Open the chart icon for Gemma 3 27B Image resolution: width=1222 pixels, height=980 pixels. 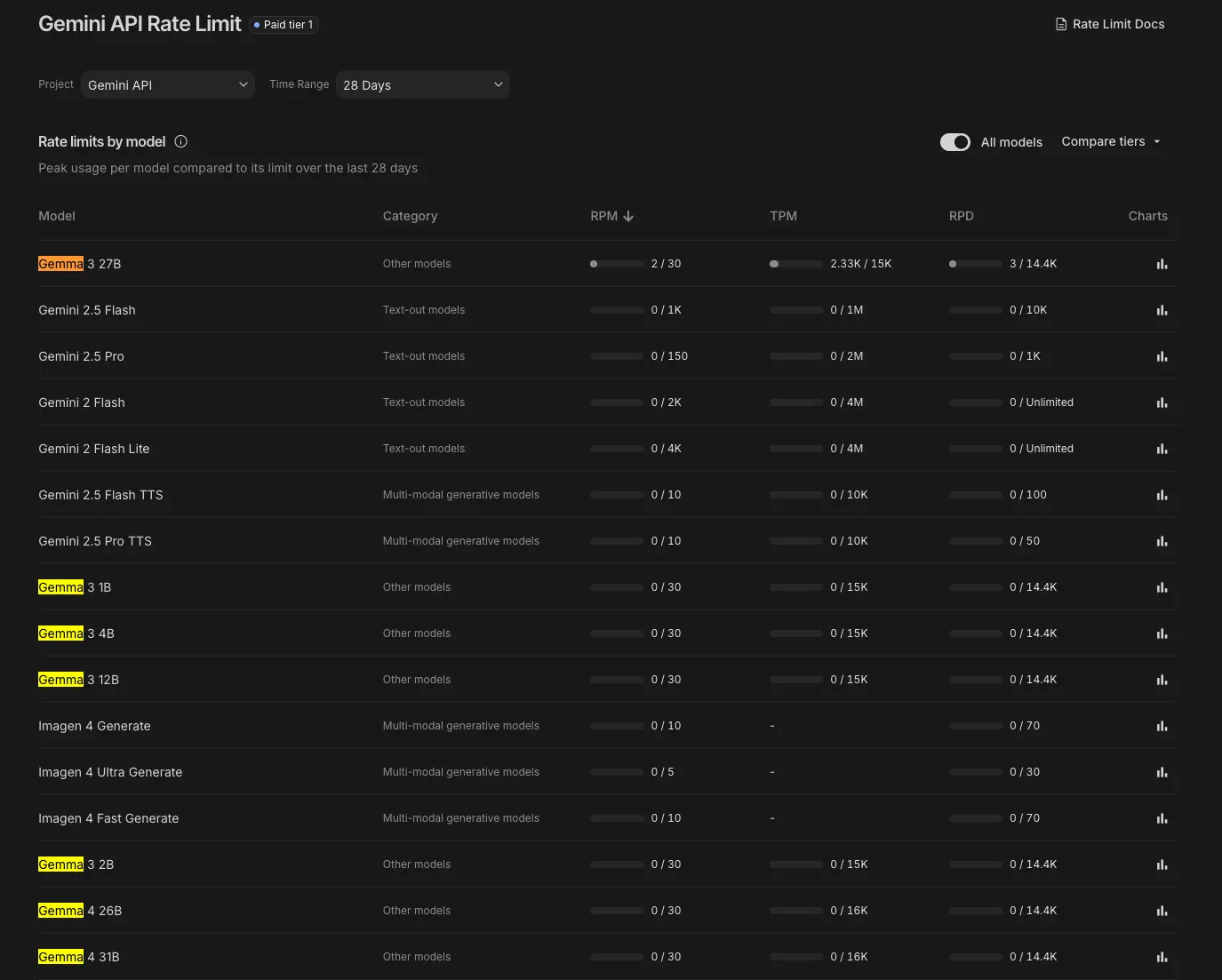(1162, 264)
